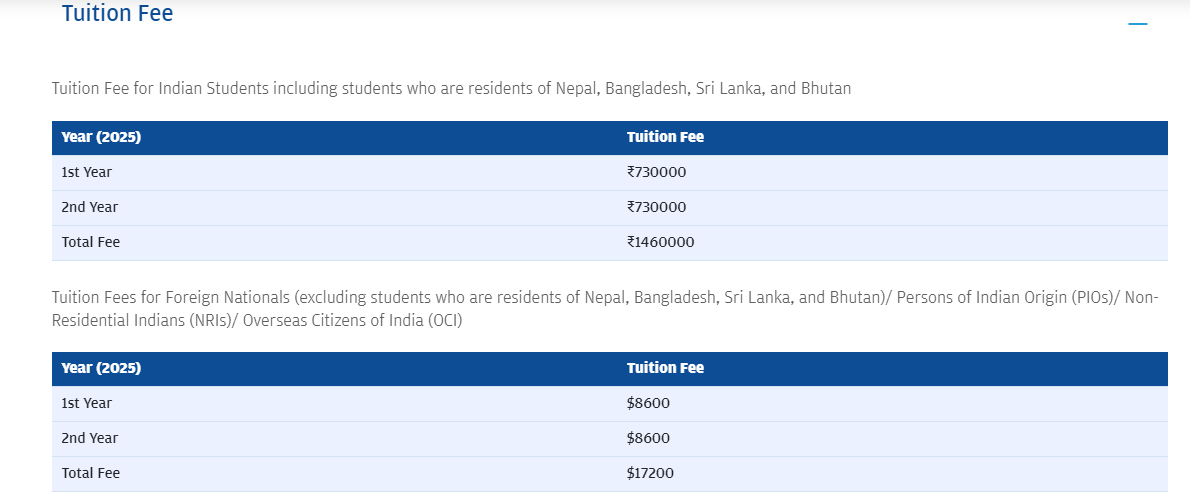Select the $8600 fee for 1st Year
1190x493 pixels.
point(648,403)
